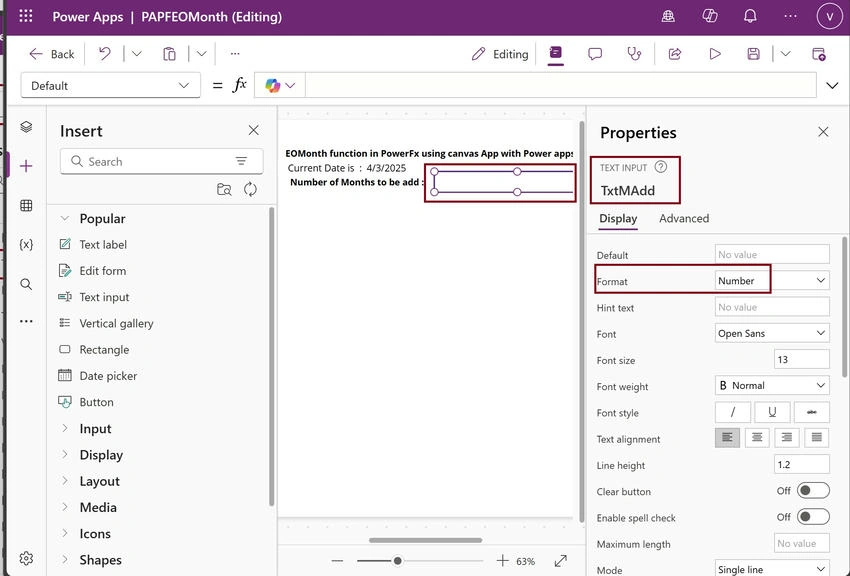Screen dimensions: 850x576
Task: Turn on the Clear button toggle
Action: (813, 490)
